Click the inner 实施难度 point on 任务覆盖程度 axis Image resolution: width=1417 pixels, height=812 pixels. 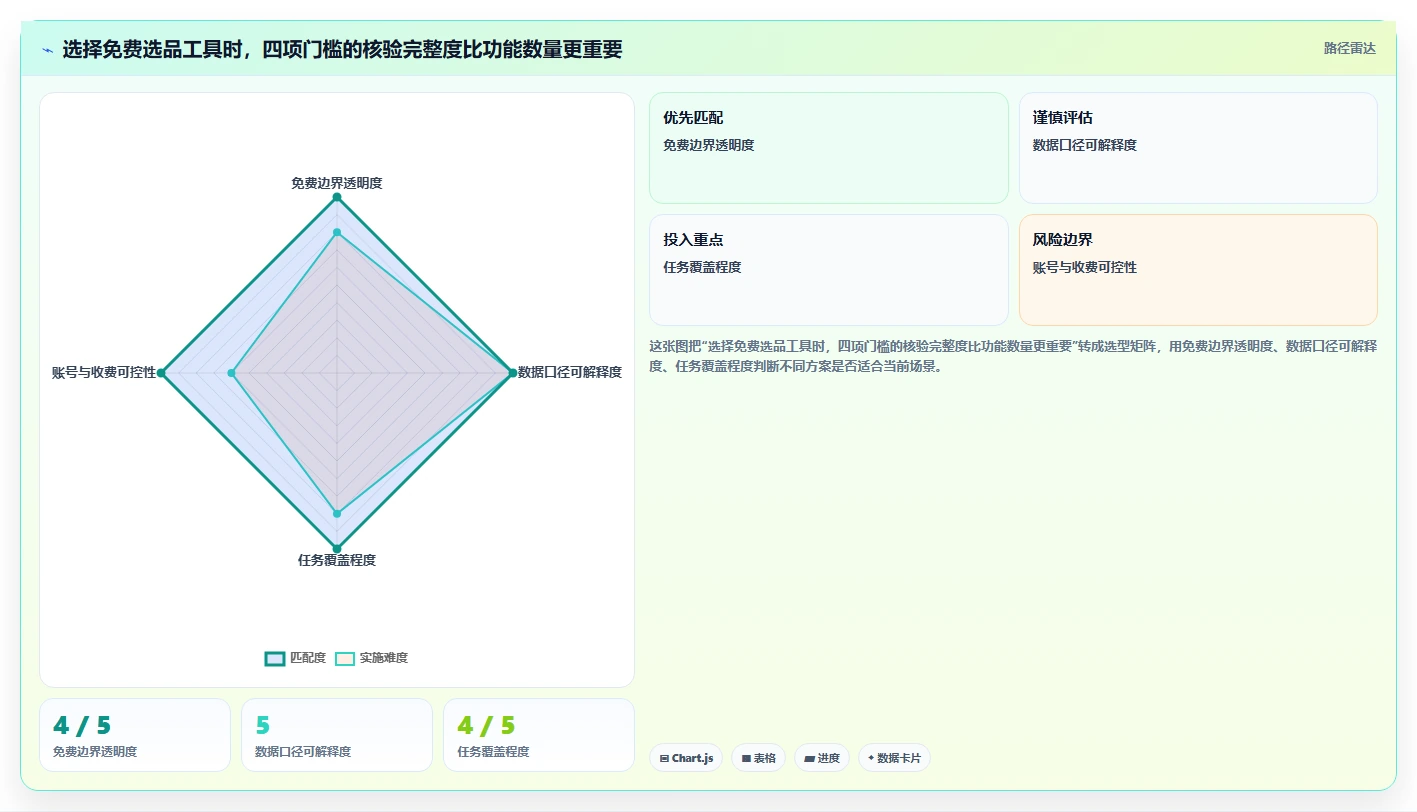[x=337, y=513]
